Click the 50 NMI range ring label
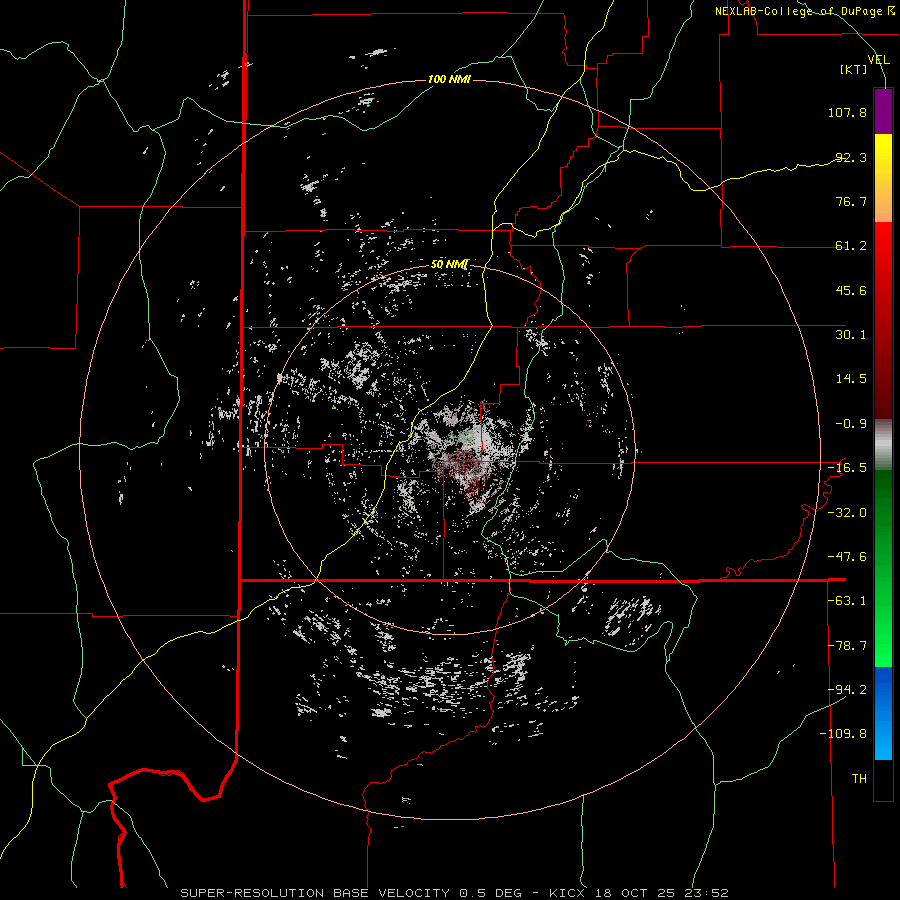 pyautogui.click(x=450, y=264)
